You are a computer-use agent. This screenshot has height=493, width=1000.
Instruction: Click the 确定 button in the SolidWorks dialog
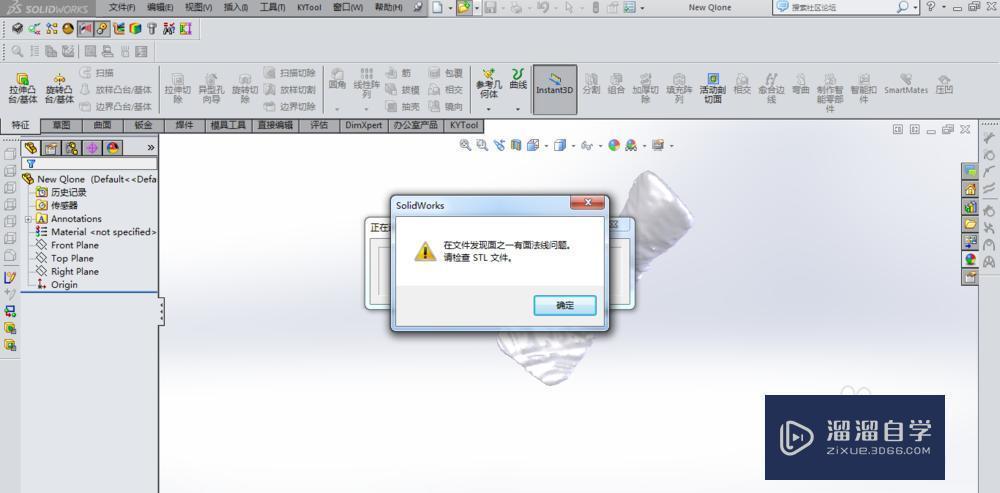[564, 305]
